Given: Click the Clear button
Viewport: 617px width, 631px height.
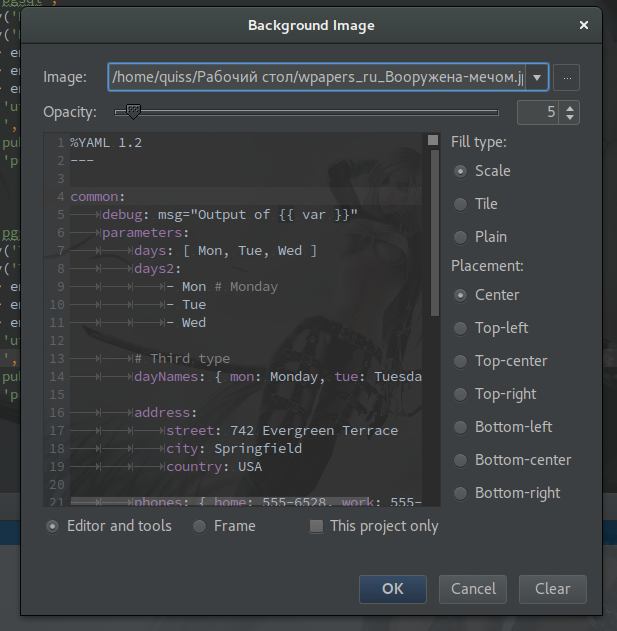Looking at the screenshot, I should tap(552, 589).
